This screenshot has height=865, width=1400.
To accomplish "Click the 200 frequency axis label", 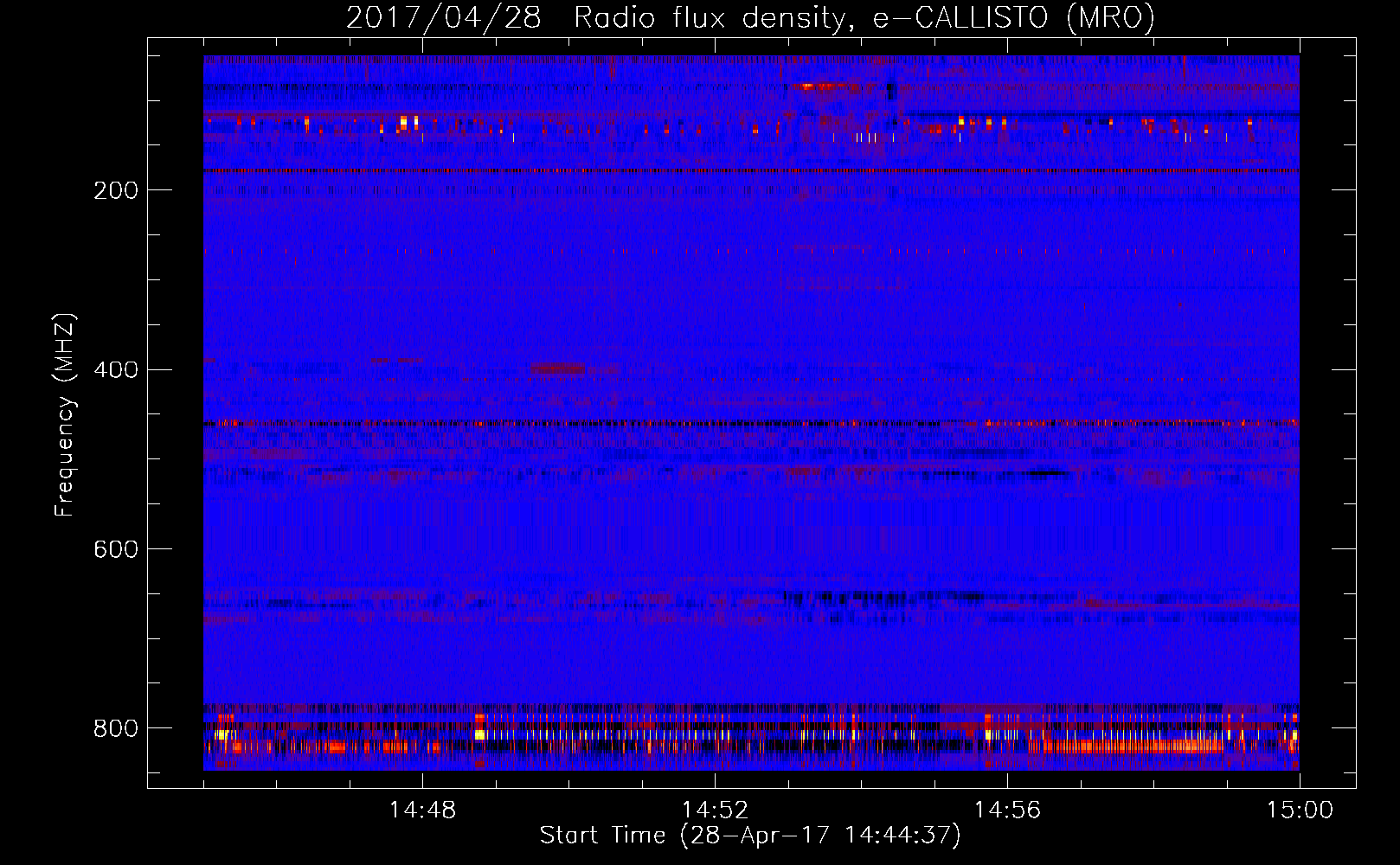I will tap(116, 190).
